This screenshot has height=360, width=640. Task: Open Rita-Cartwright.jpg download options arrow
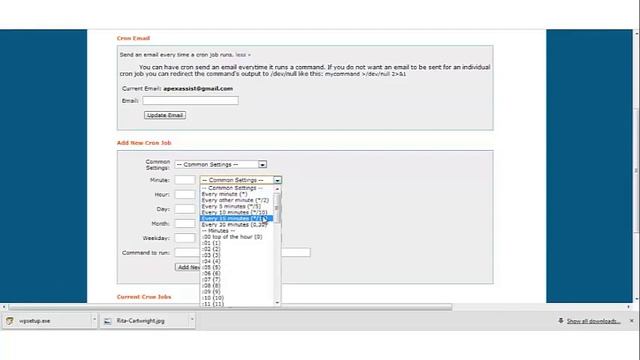point(192,320)
